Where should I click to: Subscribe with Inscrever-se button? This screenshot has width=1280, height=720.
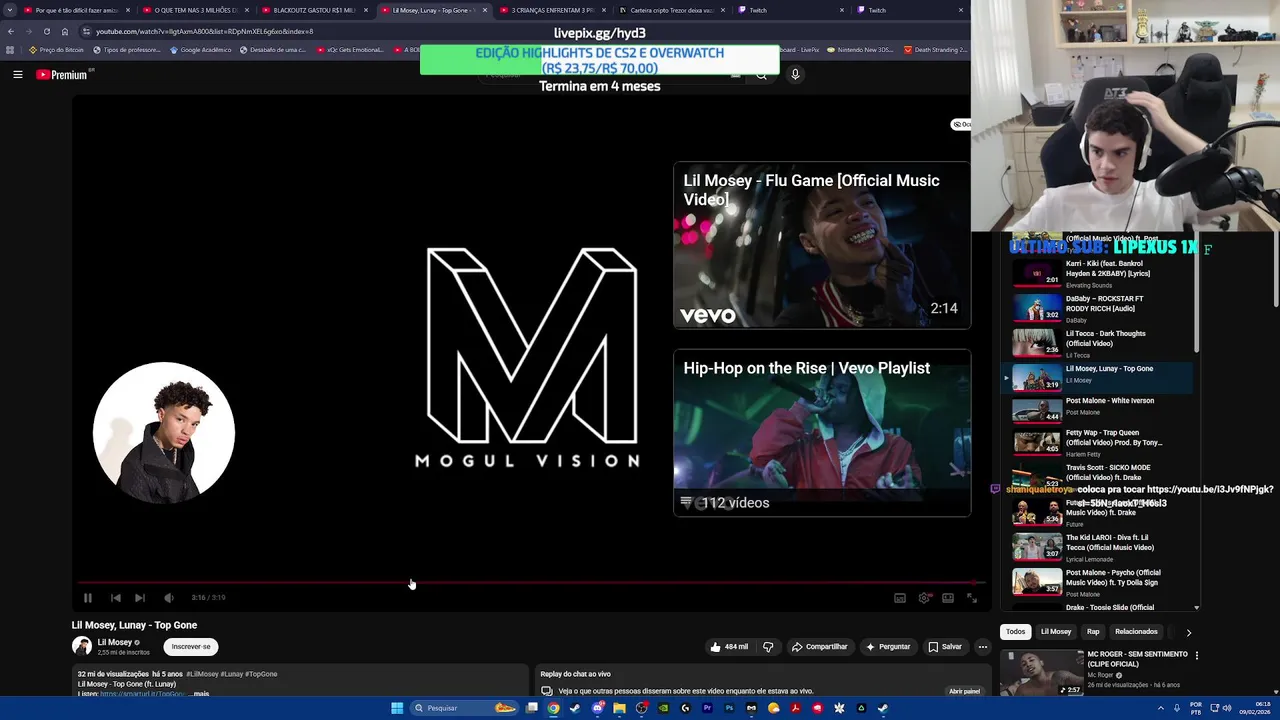pos(191,647)
